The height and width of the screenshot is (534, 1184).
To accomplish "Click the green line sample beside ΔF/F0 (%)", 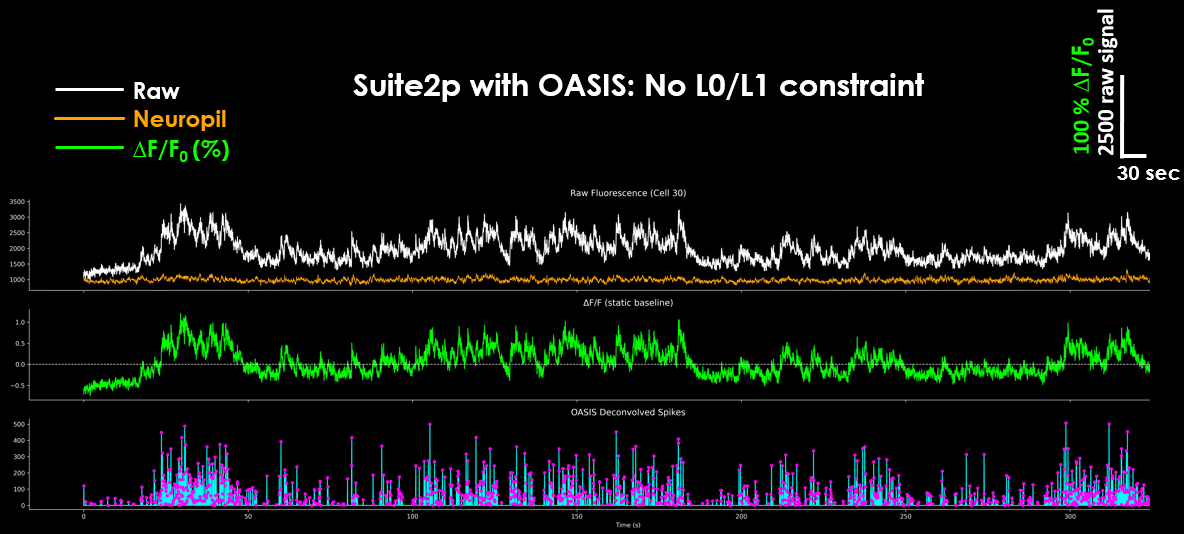I will click(90, 147).
